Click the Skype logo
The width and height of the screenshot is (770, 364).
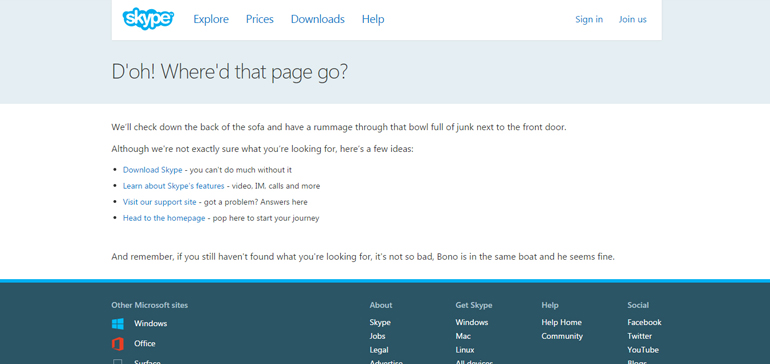(148, 19)
